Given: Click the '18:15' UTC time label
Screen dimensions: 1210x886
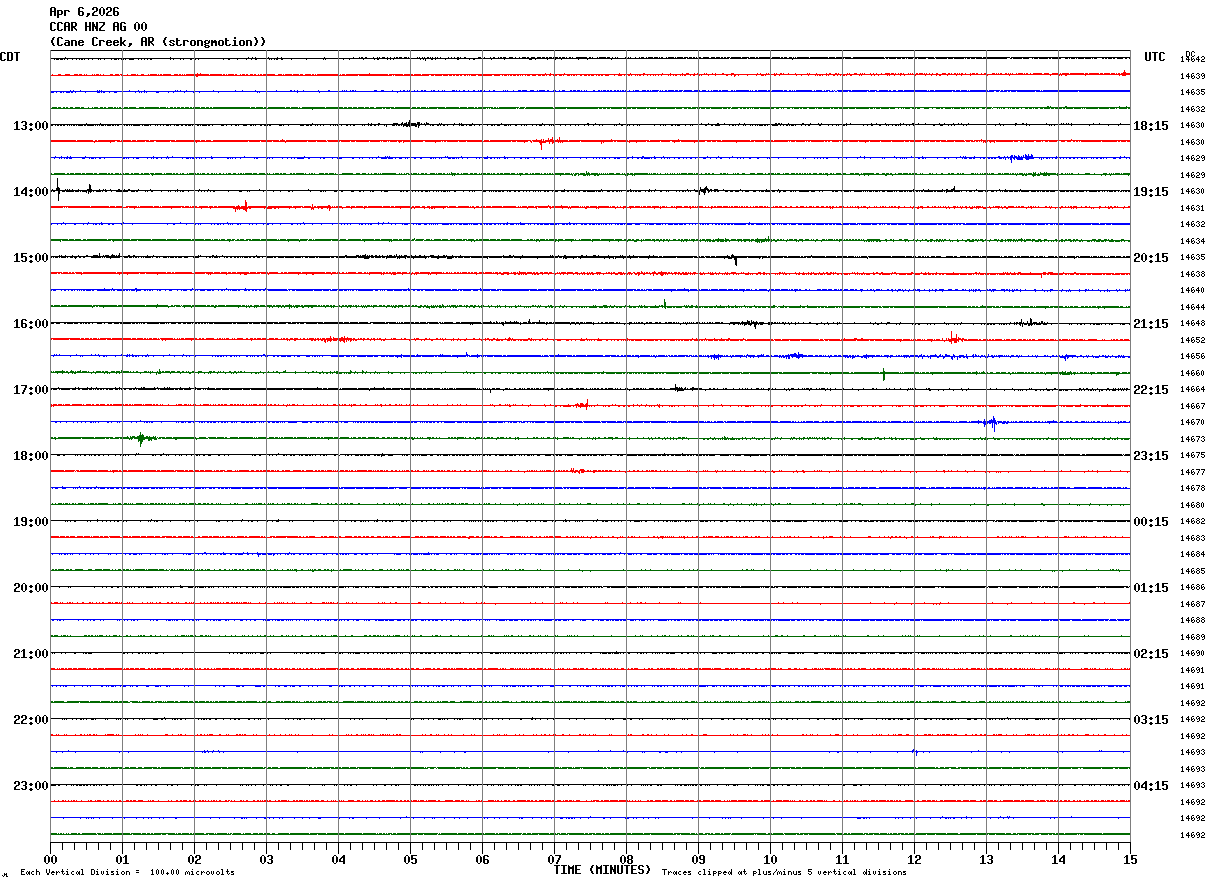Looking at the screenshot, I should tap(1151, 125).
